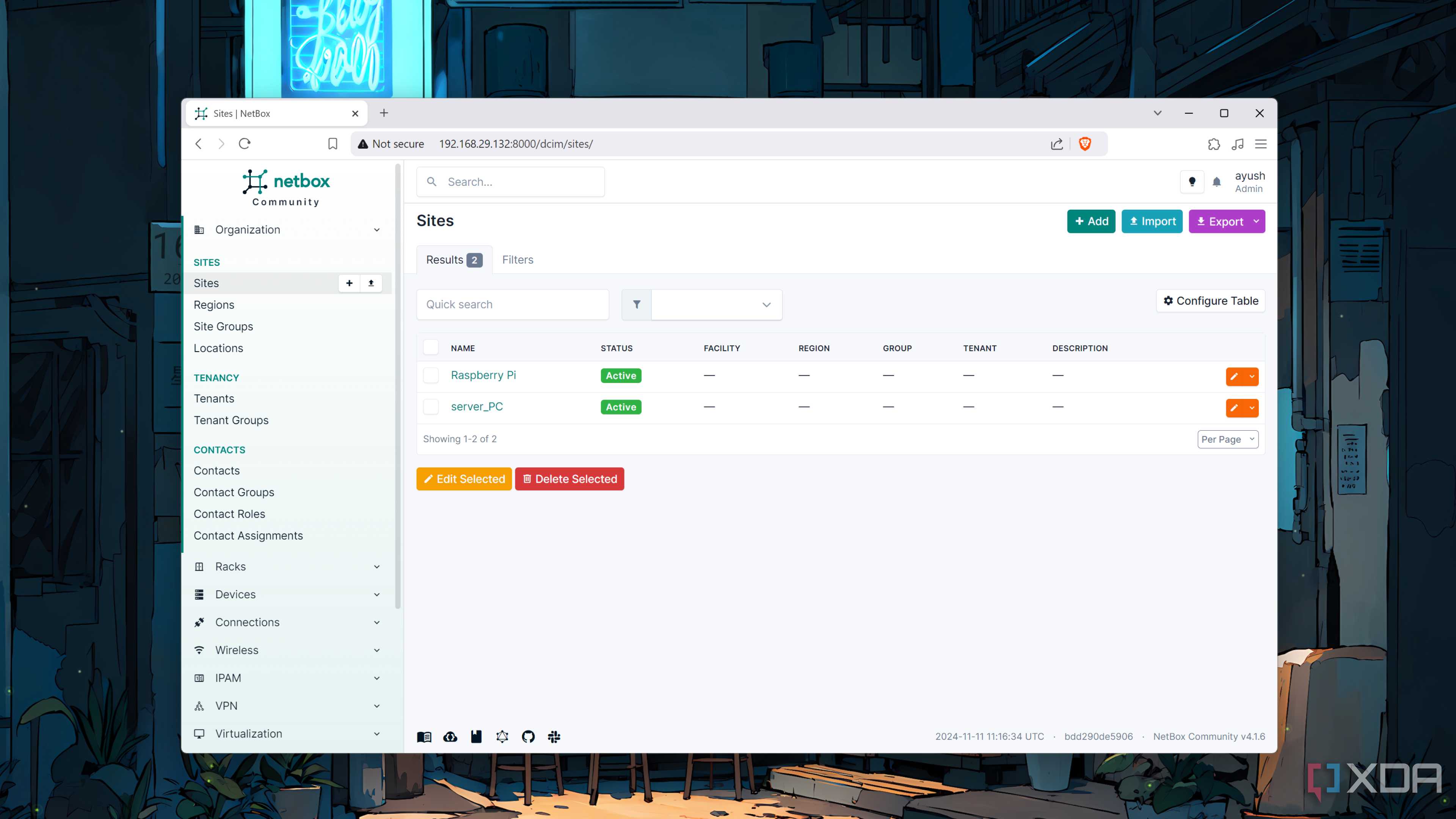The width and height of the screenshot is (1456, 819).
Task: Open the browser hamburger menu
Action: [1260, 144]
